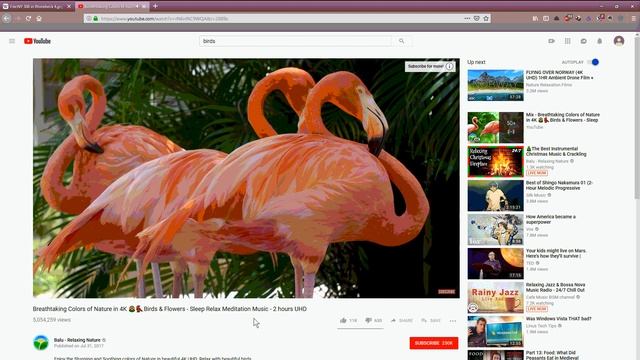Open Flying Over Norway video thumbnail
640x360 pixels.
pyautogui.click(x=495, y=85)
